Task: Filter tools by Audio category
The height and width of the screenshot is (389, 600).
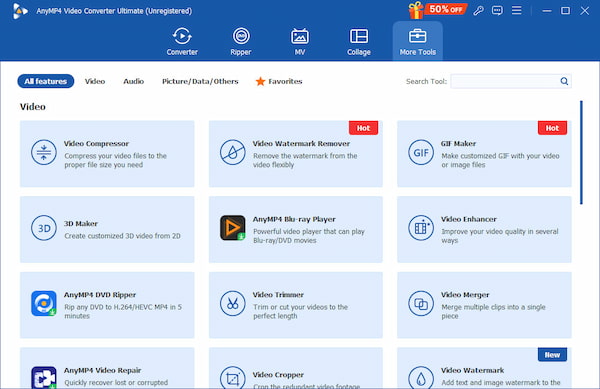Action: 134,81
